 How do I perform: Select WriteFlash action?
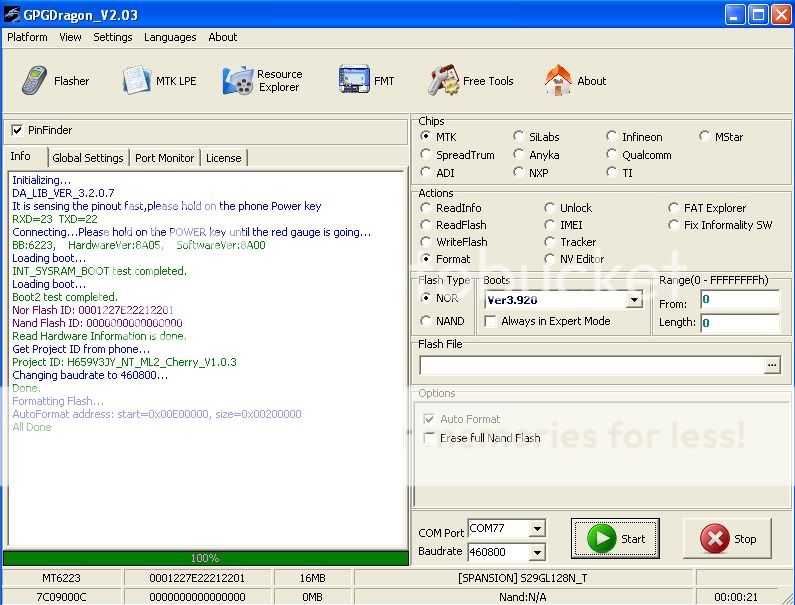coord(426,242)
